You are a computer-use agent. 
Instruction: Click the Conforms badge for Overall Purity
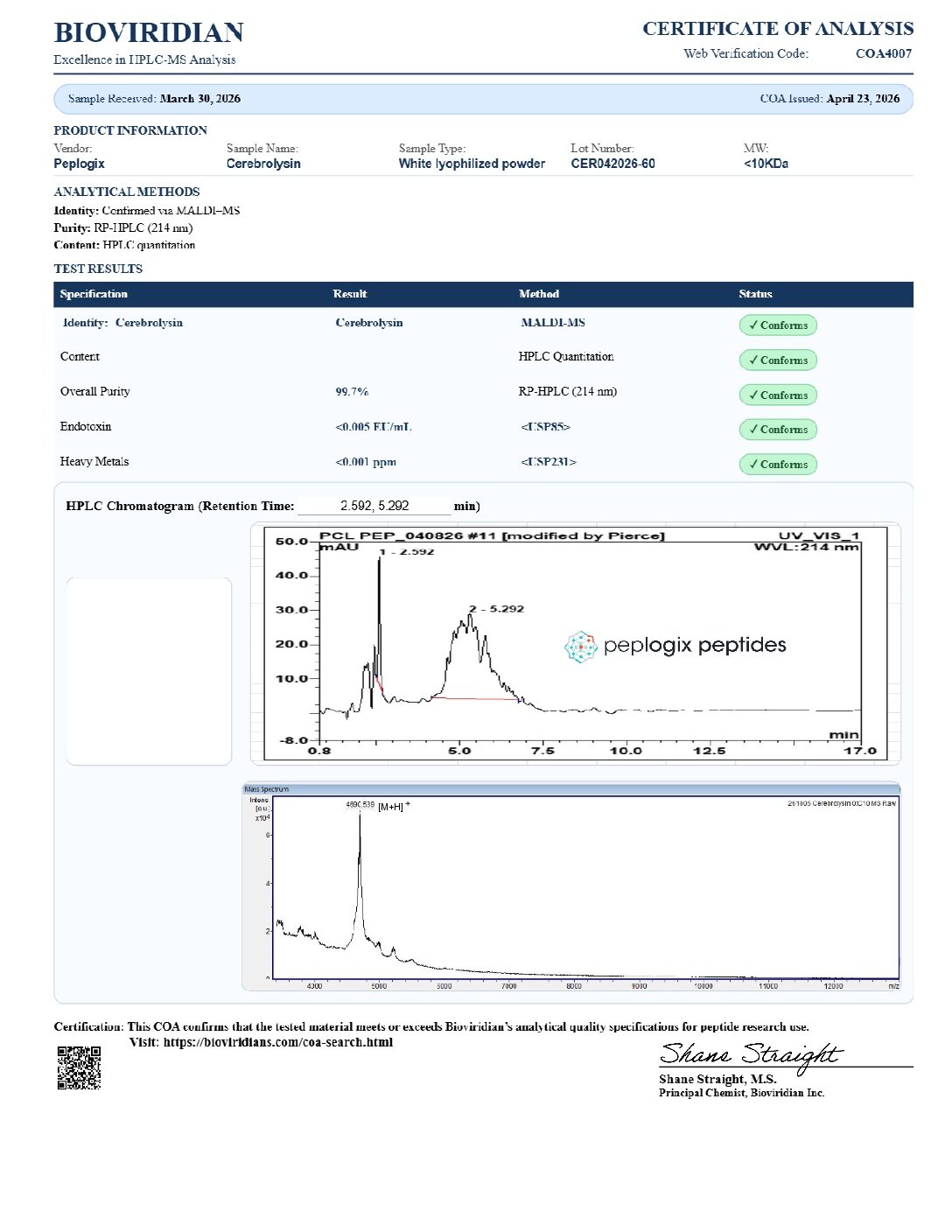coord(778,395)
